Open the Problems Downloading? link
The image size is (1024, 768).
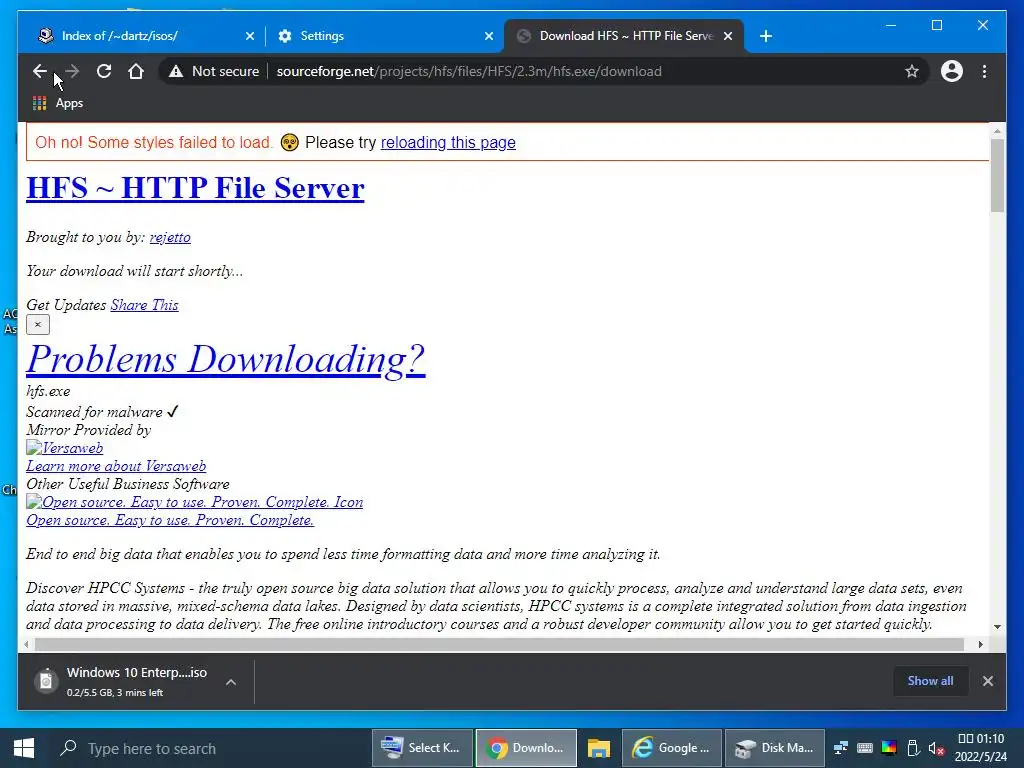[x=225, y=359]
